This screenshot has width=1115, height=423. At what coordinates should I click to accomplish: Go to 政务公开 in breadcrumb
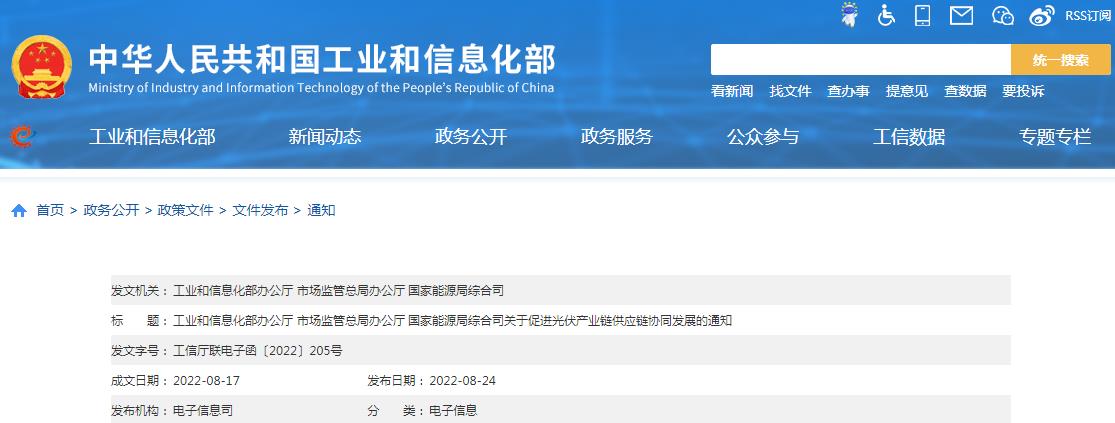[x=111, y=210]
